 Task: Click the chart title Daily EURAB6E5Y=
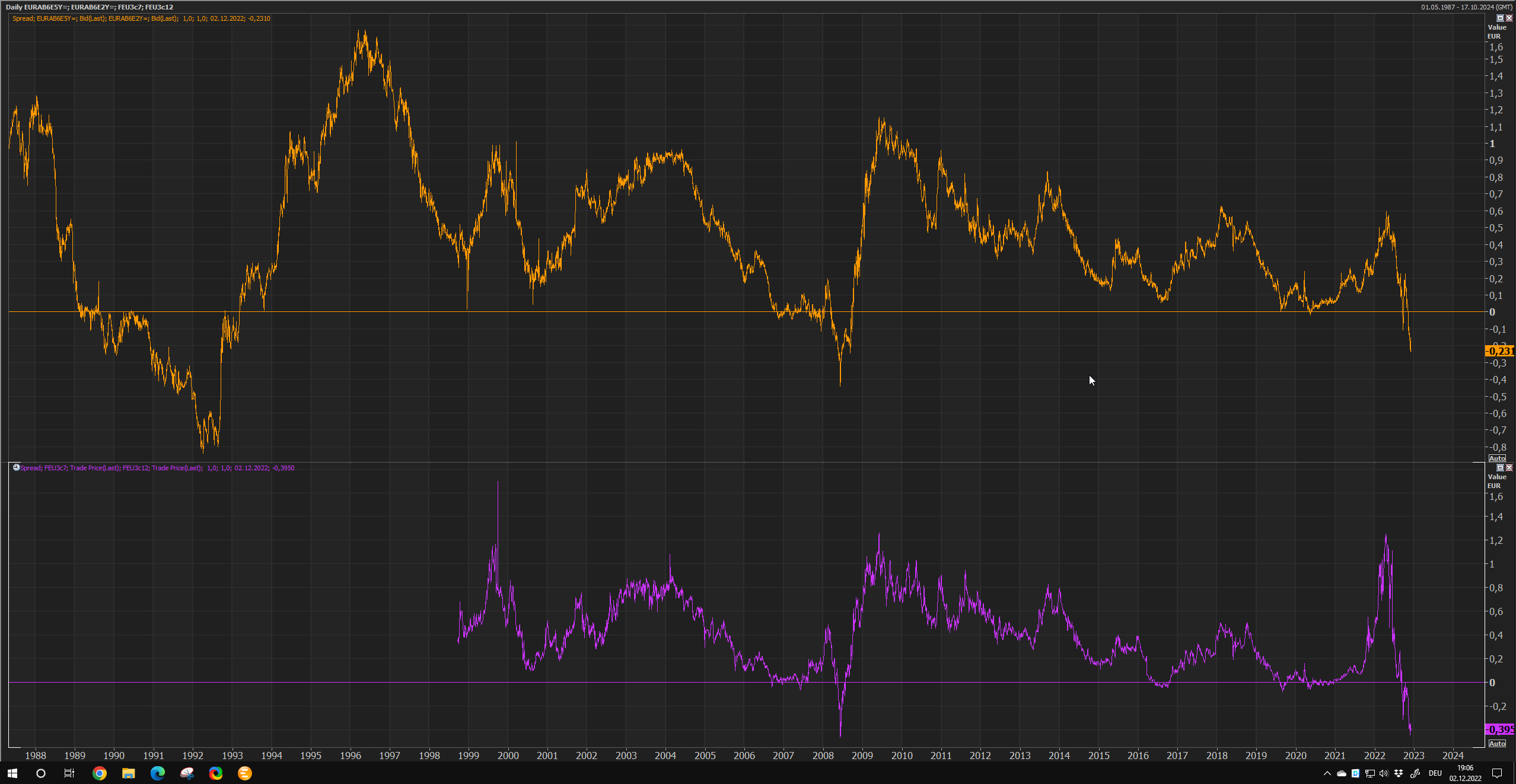pos(89,7)
